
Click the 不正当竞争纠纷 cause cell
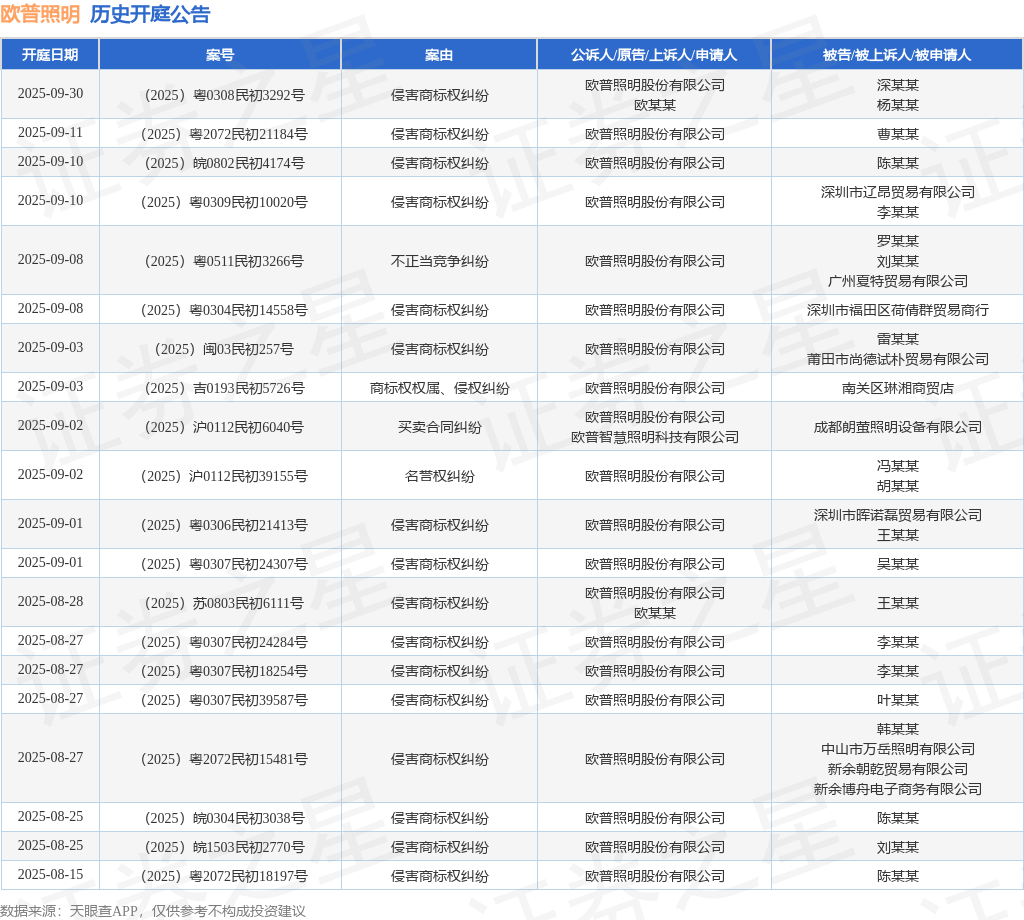pos(440,261)
